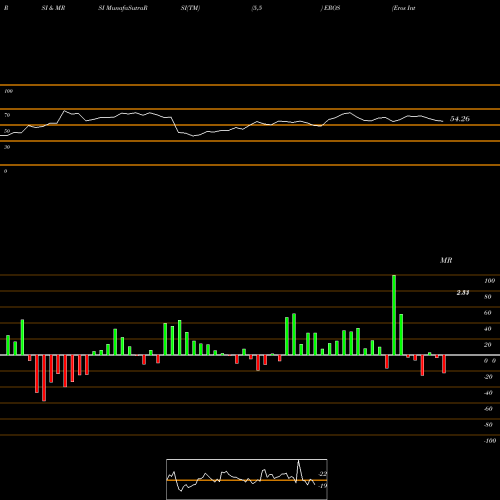Click the RSI current value 54.26
The width and height of the screenshot is (500, 500).
(460, 119)
